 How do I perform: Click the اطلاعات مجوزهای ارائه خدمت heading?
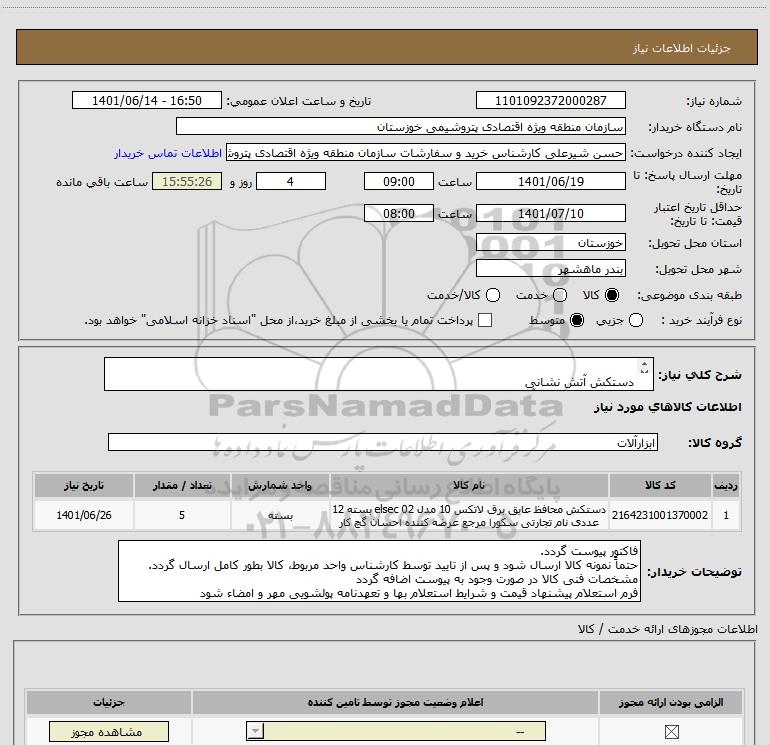point(667,629)
